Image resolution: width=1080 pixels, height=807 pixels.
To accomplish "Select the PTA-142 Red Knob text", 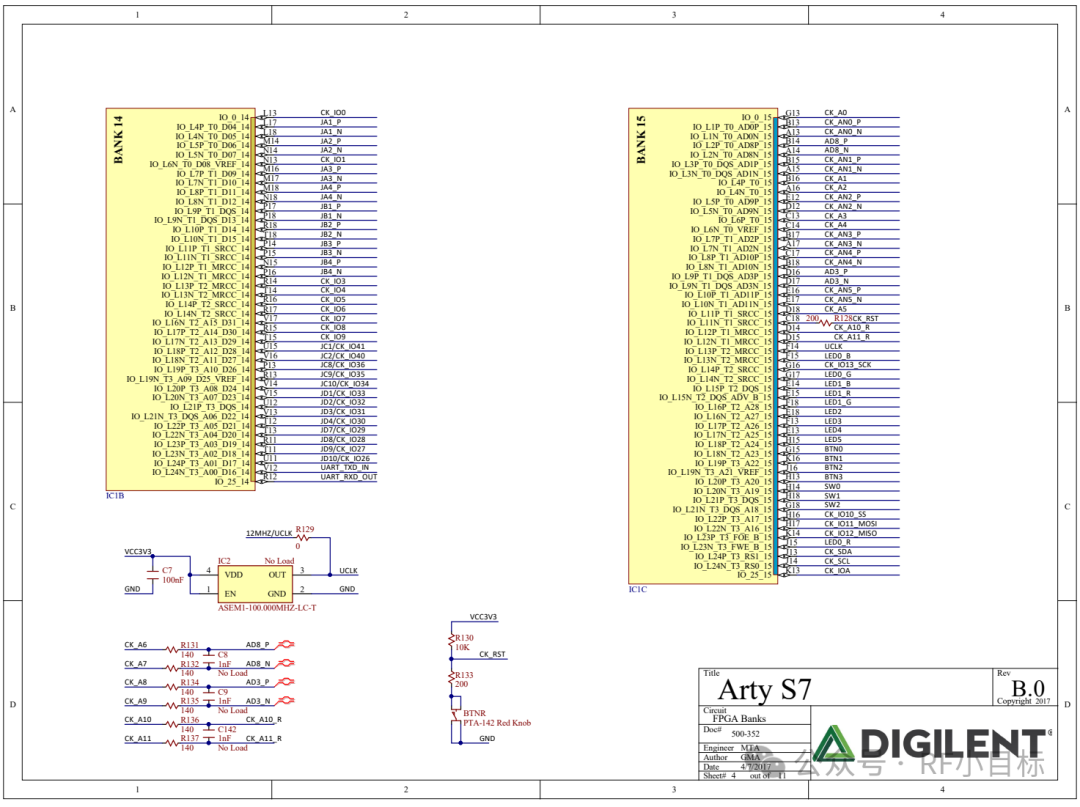I will (x=497, y=723).
